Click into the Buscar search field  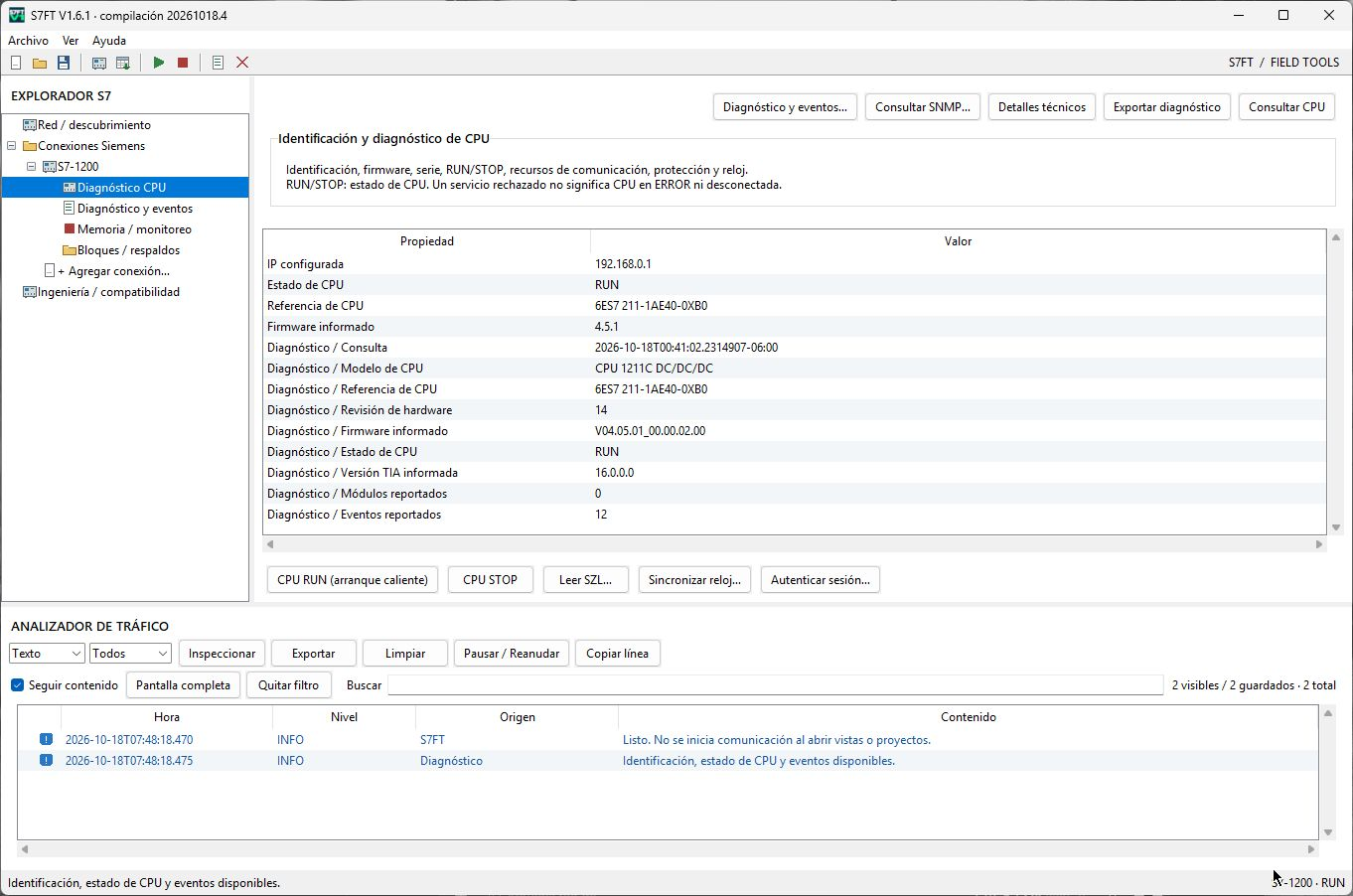click(775, 685)
